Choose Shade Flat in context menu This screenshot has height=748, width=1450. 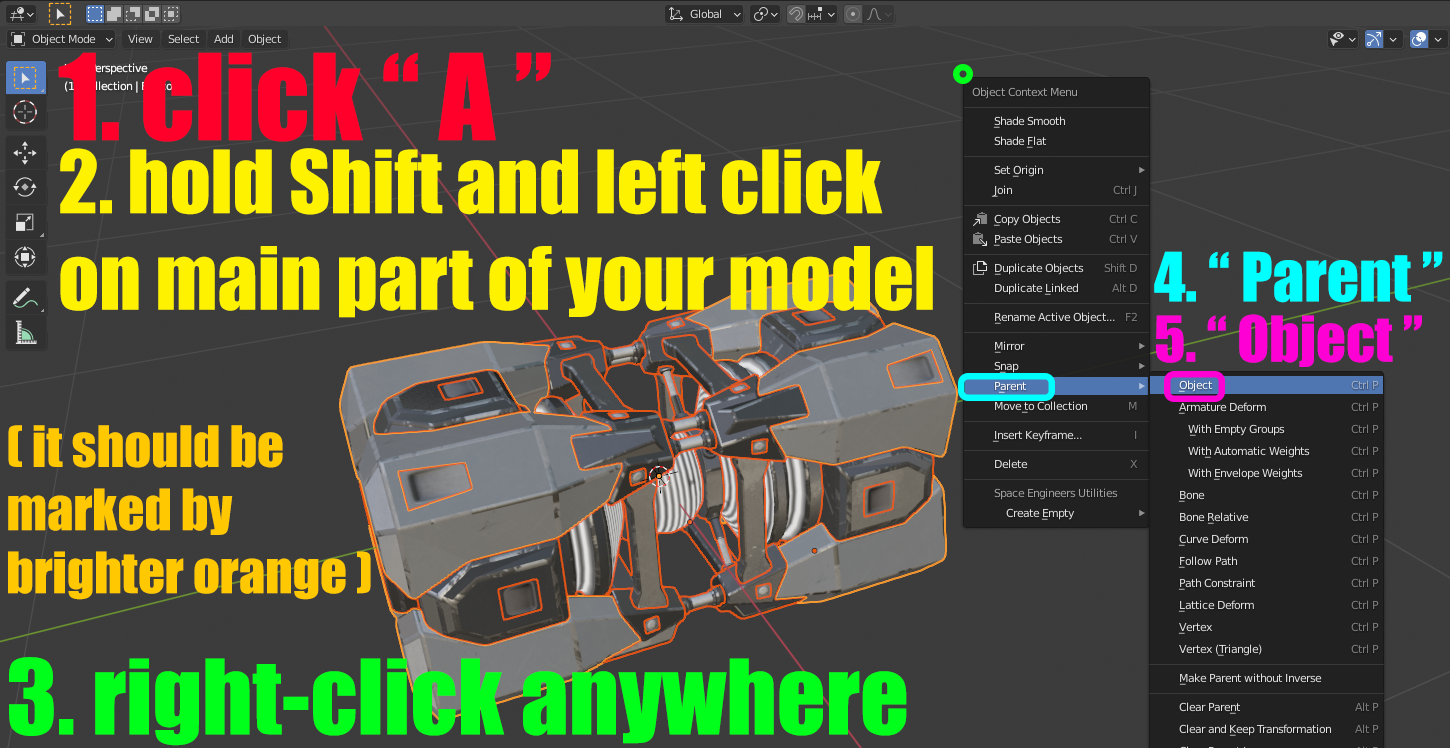tap(1056, 141)
